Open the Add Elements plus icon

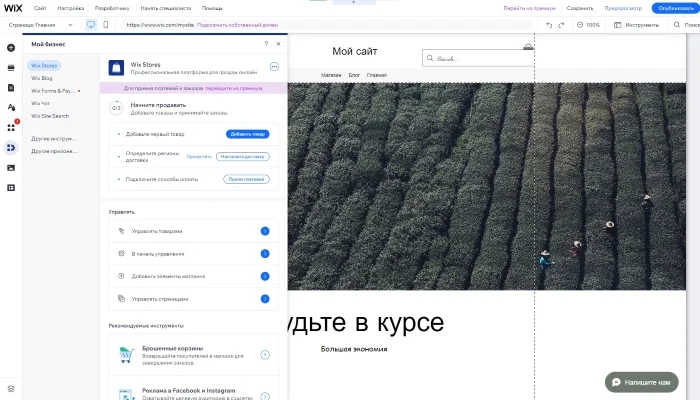tap(11, 48)
